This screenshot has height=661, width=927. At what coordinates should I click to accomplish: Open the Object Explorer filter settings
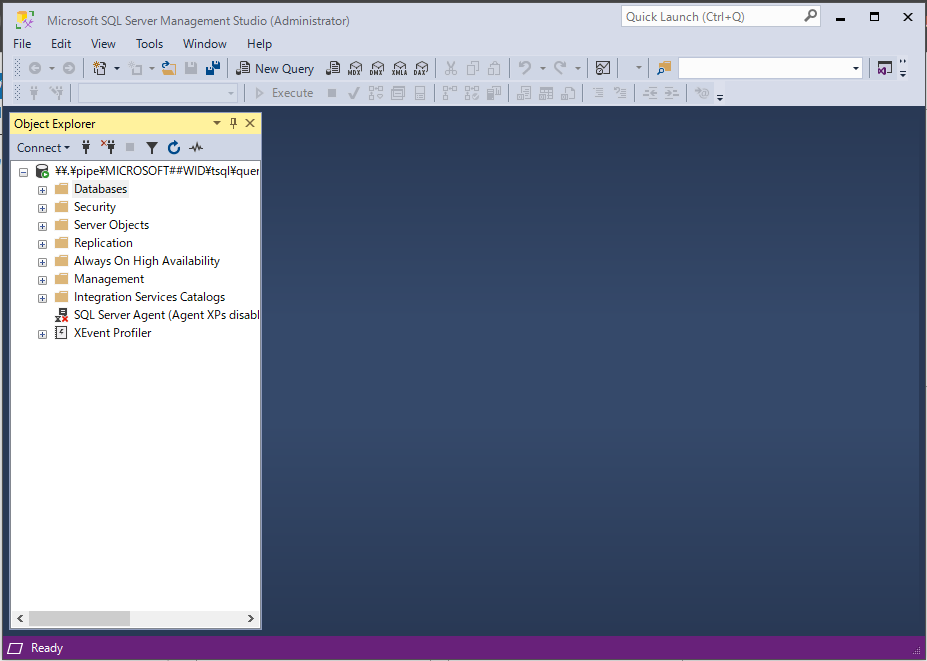151,147
